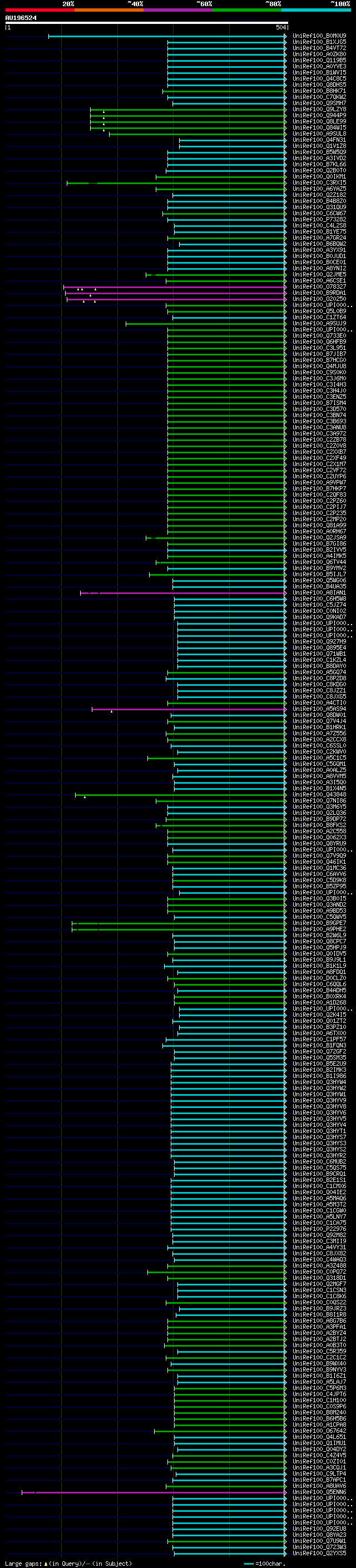Select label UniRef100_B4B8Z0
The image size is (356, 1568).
[319, 201]
